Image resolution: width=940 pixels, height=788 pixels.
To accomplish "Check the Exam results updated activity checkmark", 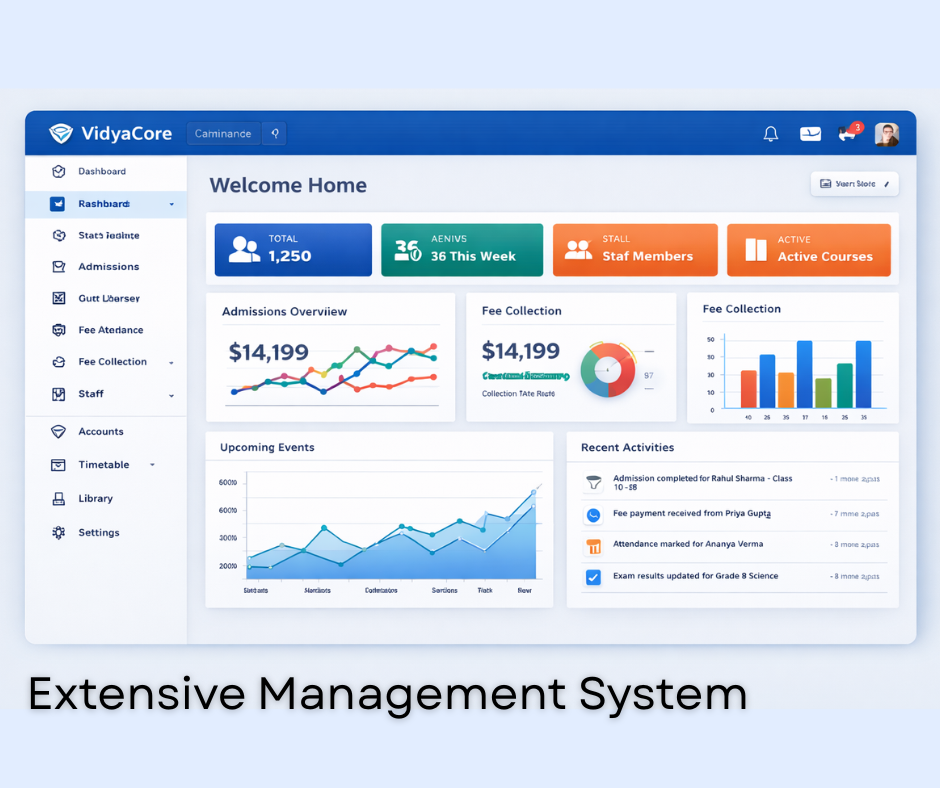I will pyautogui.click(x=594, y=576).
